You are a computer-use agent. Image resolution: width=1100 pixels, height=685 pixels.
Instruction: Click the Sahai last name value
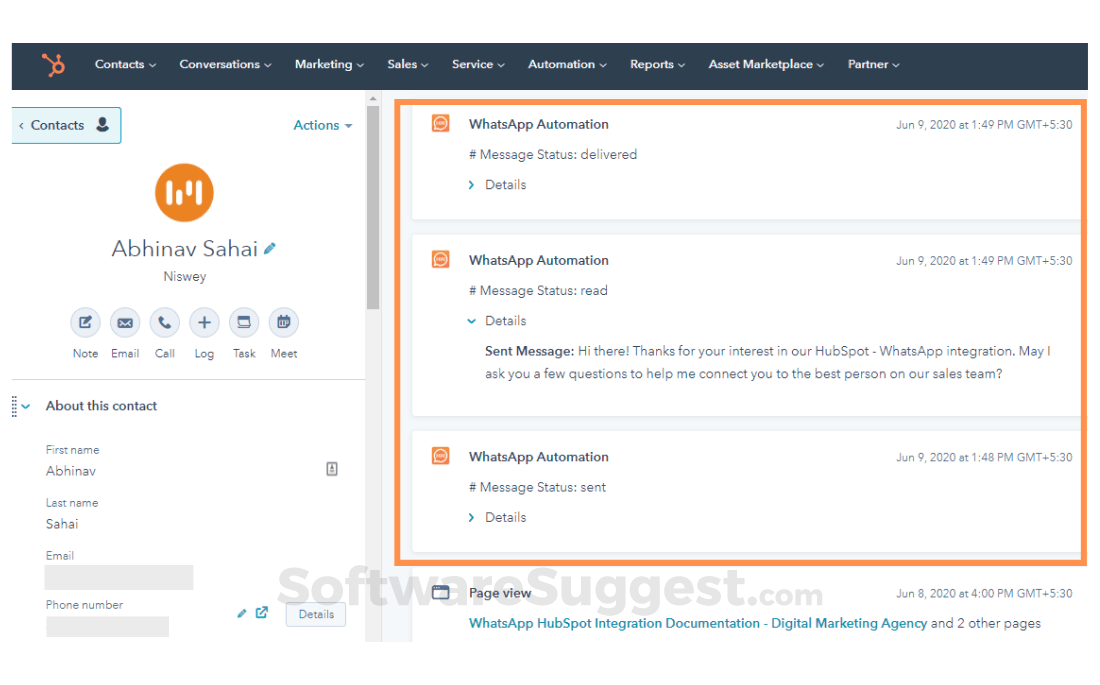(x=62, y=524)
